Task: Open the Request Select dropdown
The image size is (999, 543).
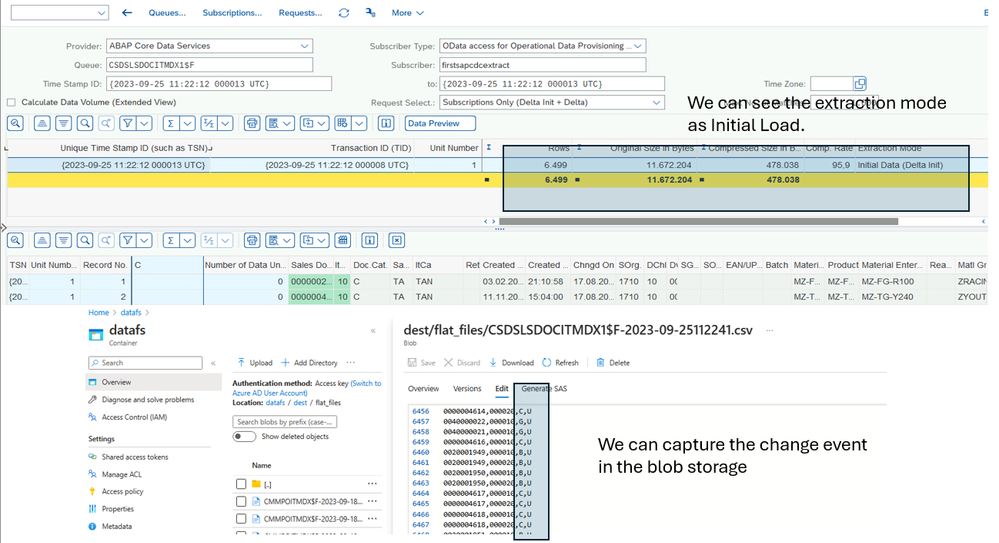Action: [x=656, y=102]
